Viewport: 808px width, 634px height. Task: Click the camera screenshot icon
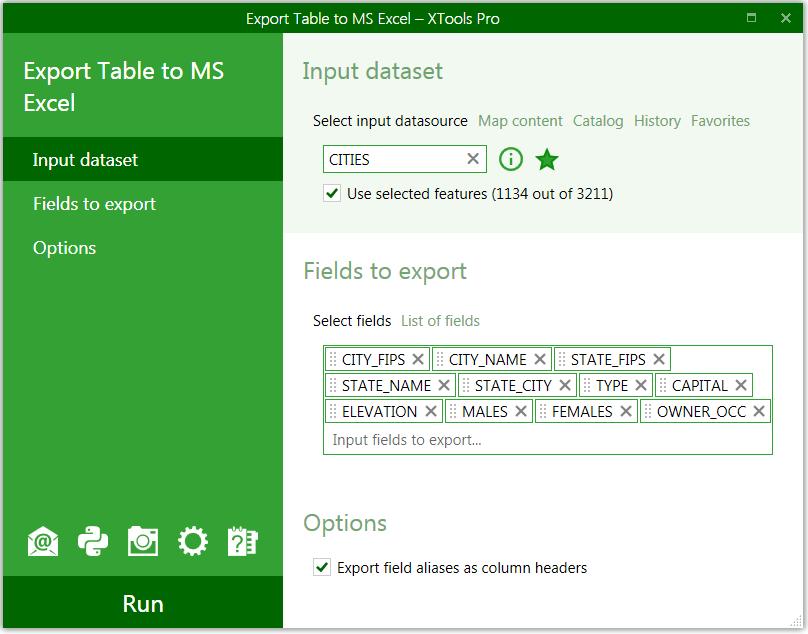click(143, 541)
